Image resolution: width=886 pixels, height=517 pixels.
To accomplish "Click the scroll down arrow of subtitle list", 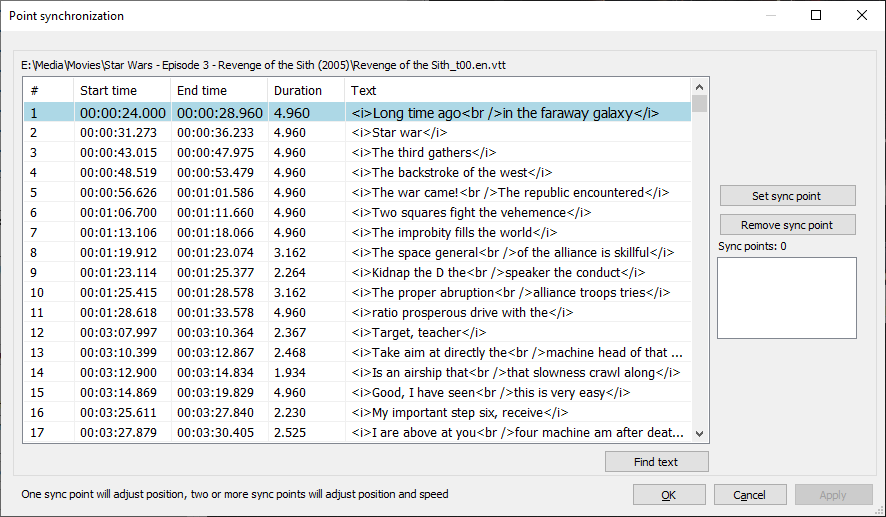I will tap(700, 433).
